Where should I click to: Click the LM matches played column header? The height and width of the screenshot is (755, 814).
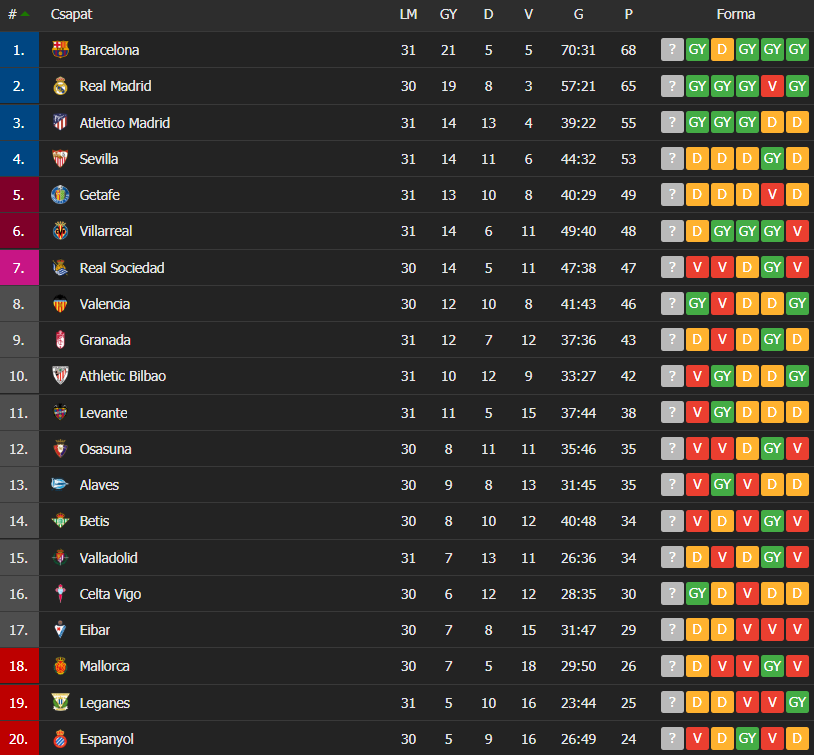(x=408, y=14)
